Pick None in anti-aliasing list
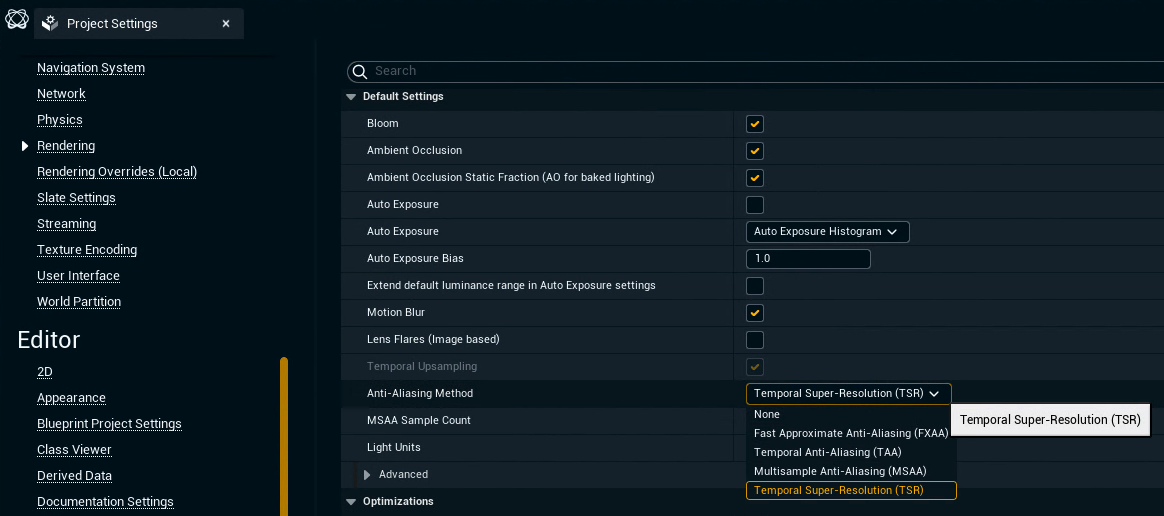 tap(767, 414)
